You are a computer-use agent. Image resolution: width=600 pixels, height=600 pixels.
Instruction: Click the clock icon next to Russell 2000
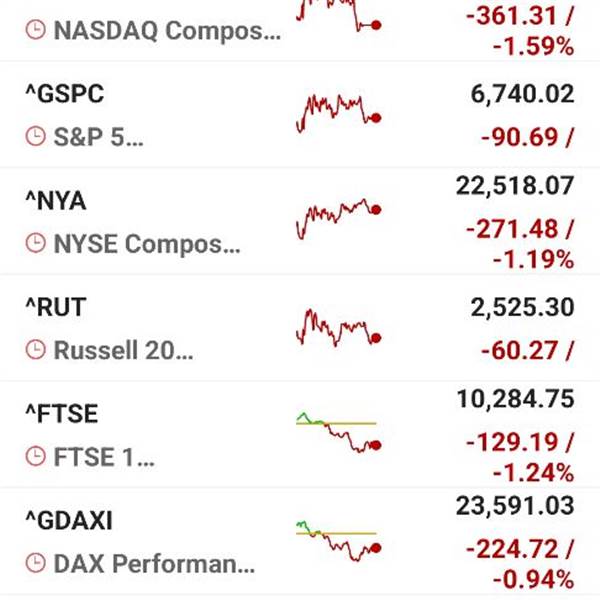tap(36, 351)
